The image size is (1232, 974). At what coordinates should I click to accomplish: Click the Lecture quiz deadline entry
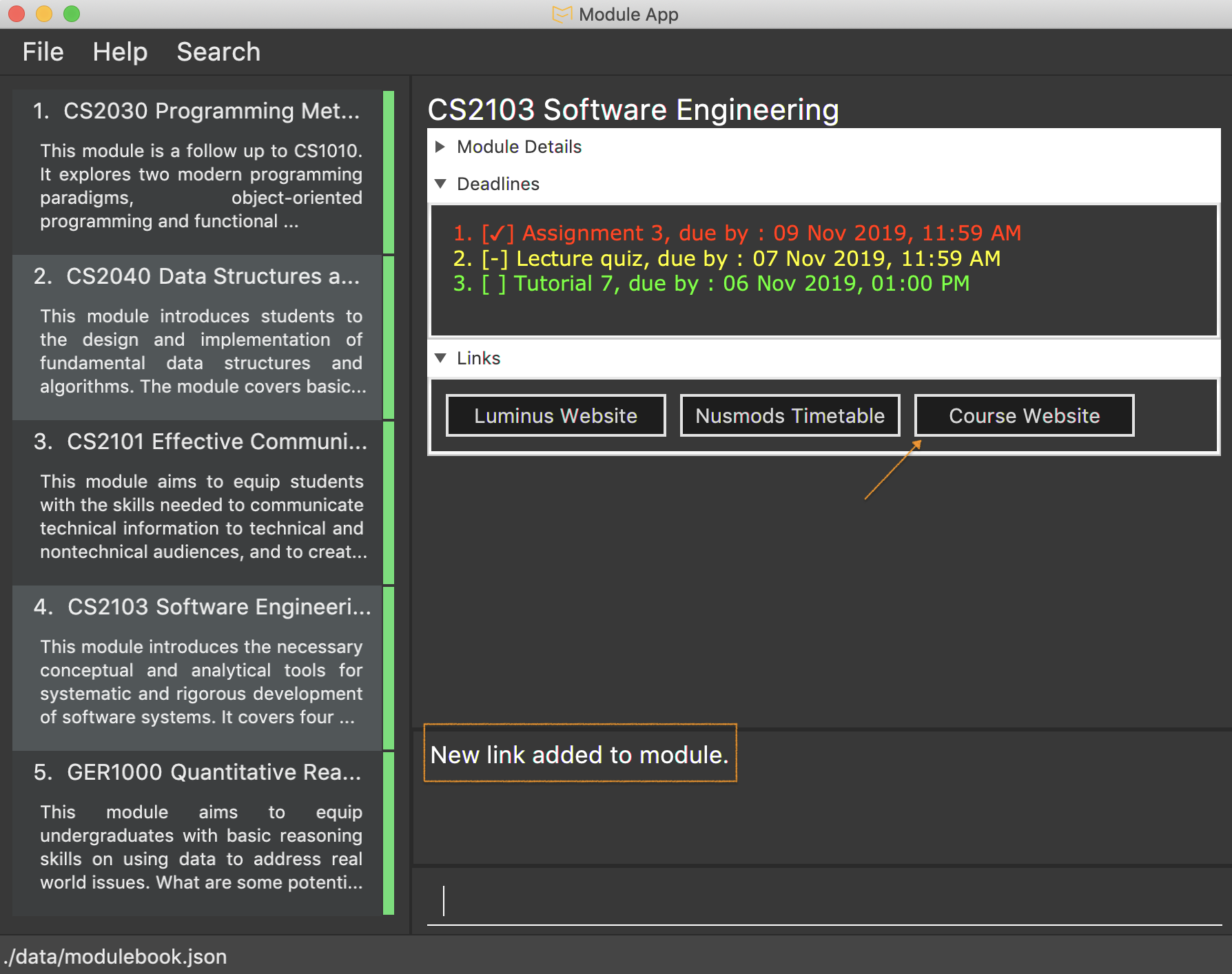pos(727,258)
